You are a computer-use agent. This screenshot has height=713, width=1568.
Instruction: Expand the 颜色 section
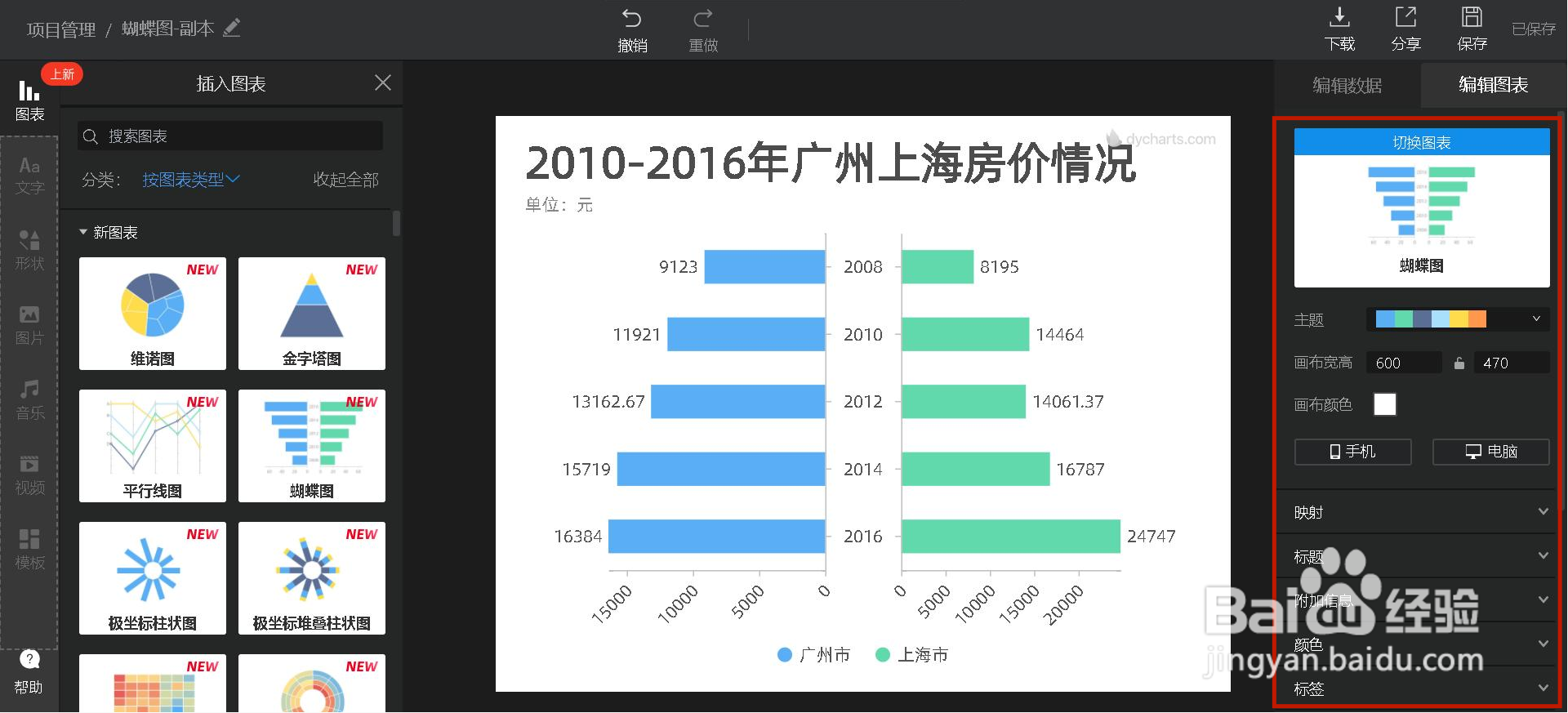[x=1421, y=644]
